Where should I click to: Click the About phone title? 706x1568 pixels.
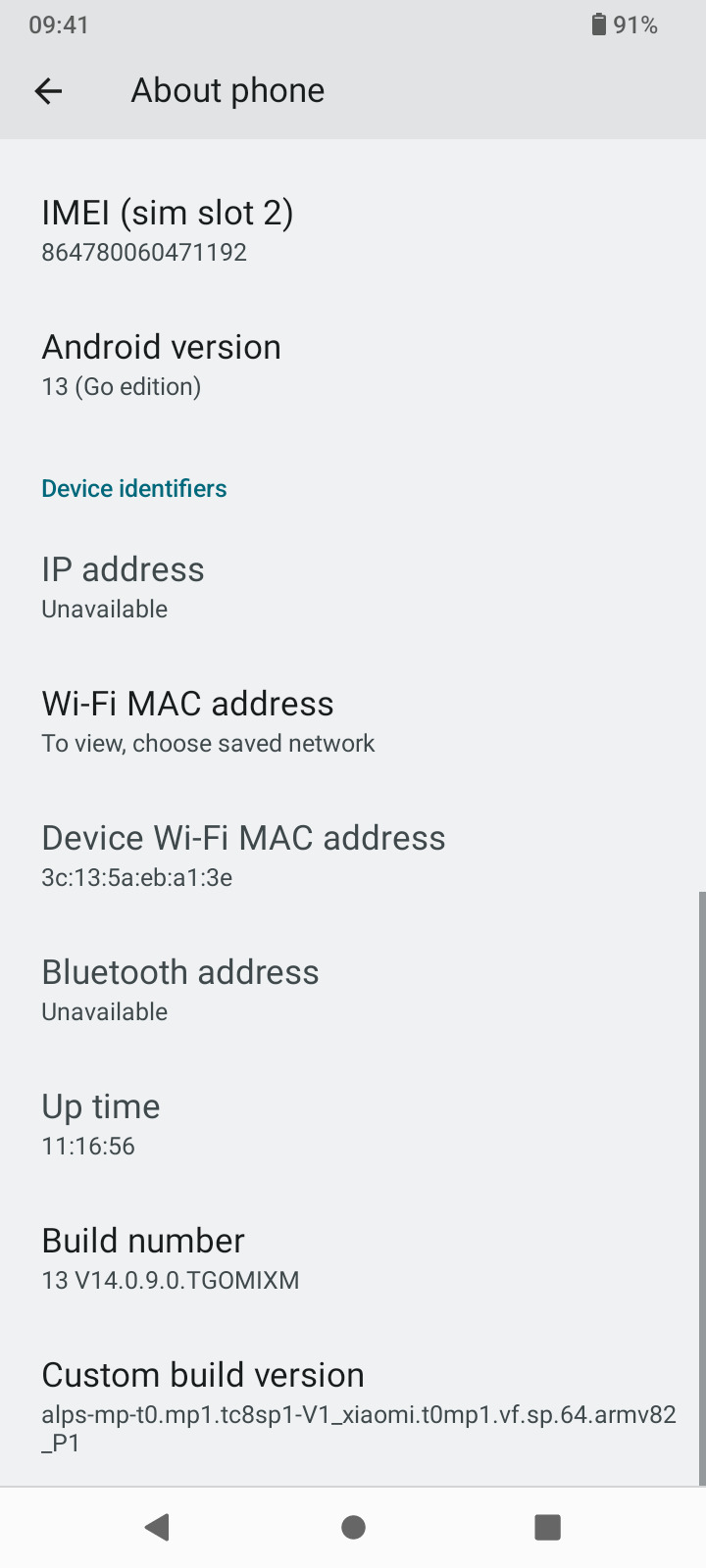pyautogui.click(x=227, y=91)
